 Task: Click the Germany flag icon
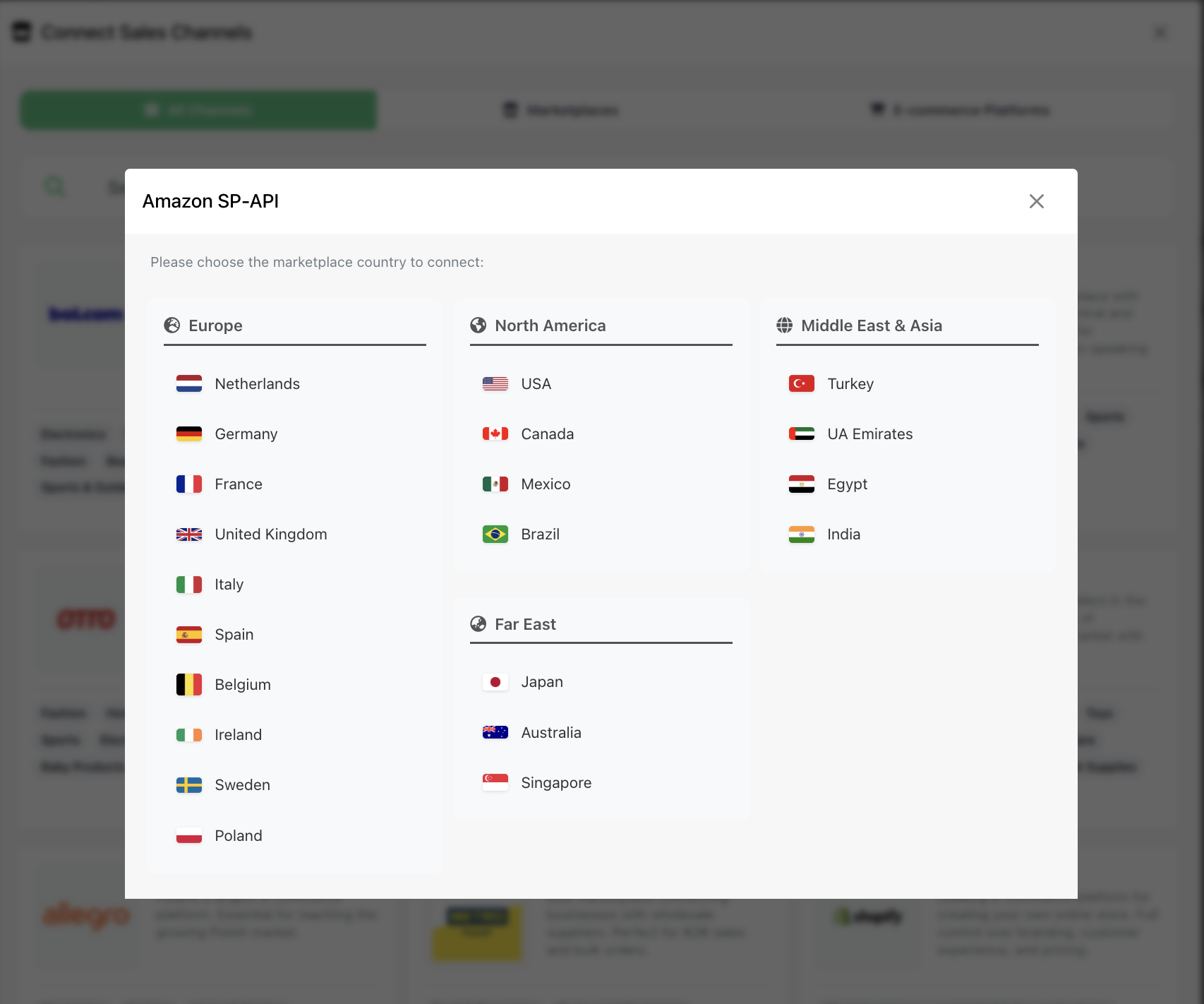point(188,434)
